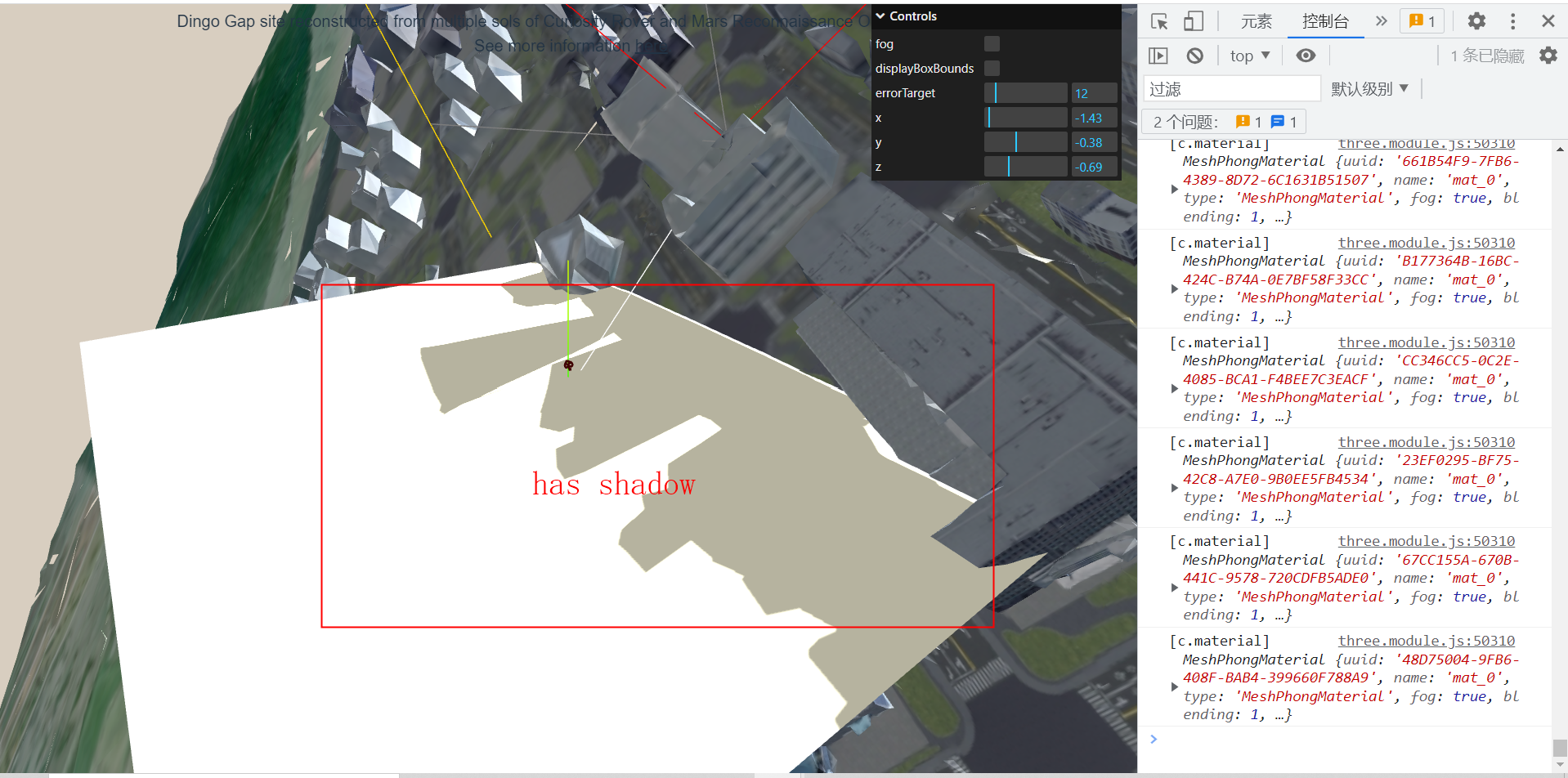Switch to the 控制台 tab
Viewport: 1568px width, 778px height.
(1325, 23)
